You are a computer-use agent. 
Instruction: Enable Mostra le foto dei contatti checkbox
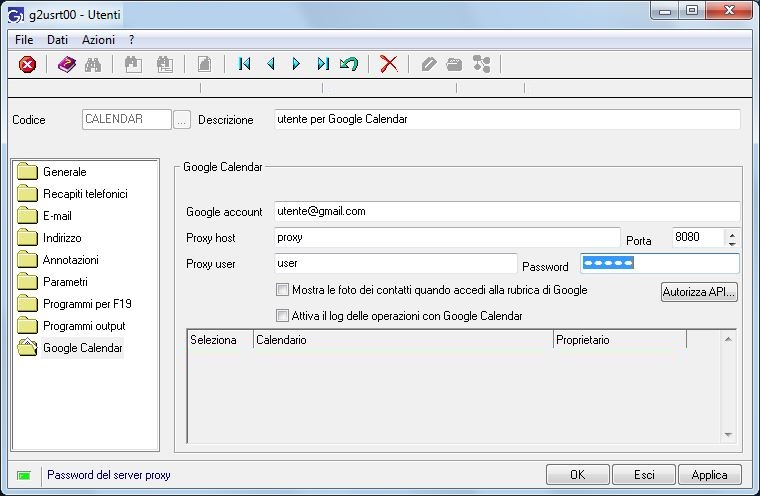tap(282, 290)
